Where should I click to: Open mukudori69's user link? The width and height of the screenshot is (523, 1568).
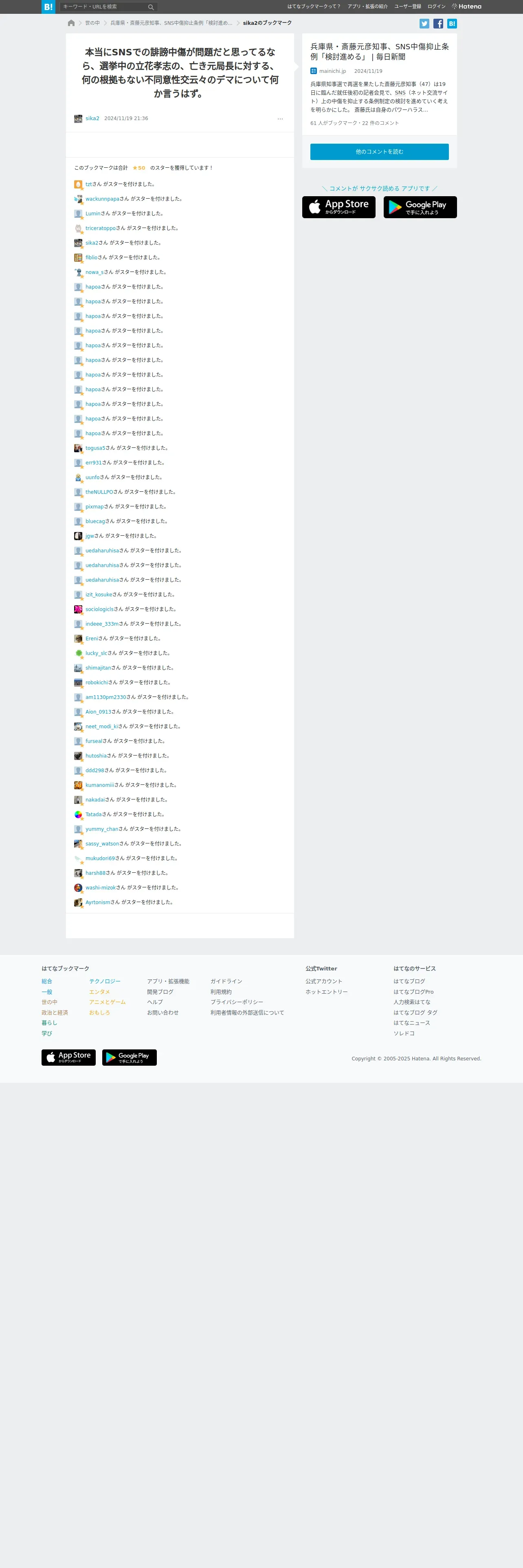point(100,858)
